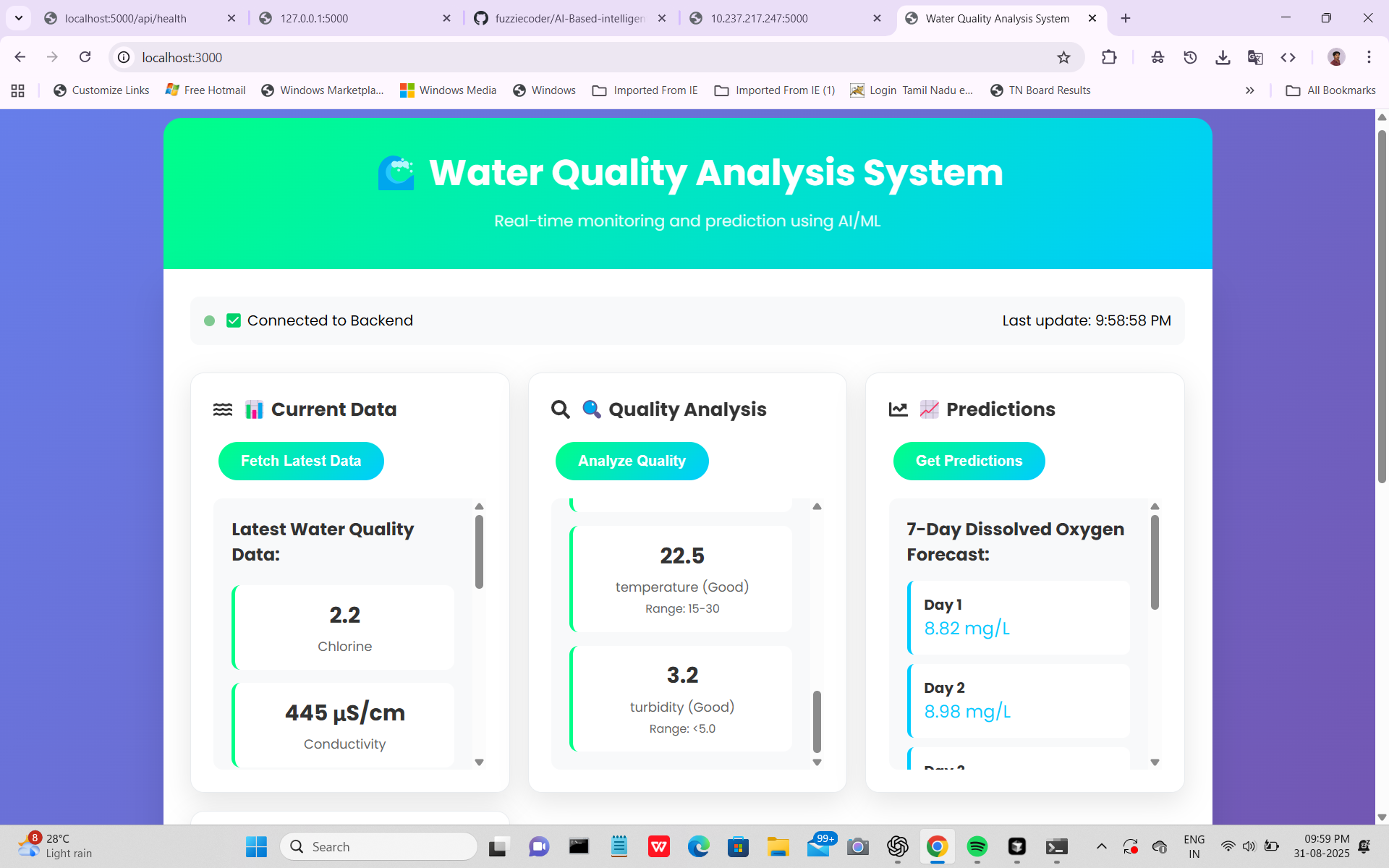Bookmark this page with star icon
Viewport: 1389px width, 868px height.
(x=1063, y=57)
